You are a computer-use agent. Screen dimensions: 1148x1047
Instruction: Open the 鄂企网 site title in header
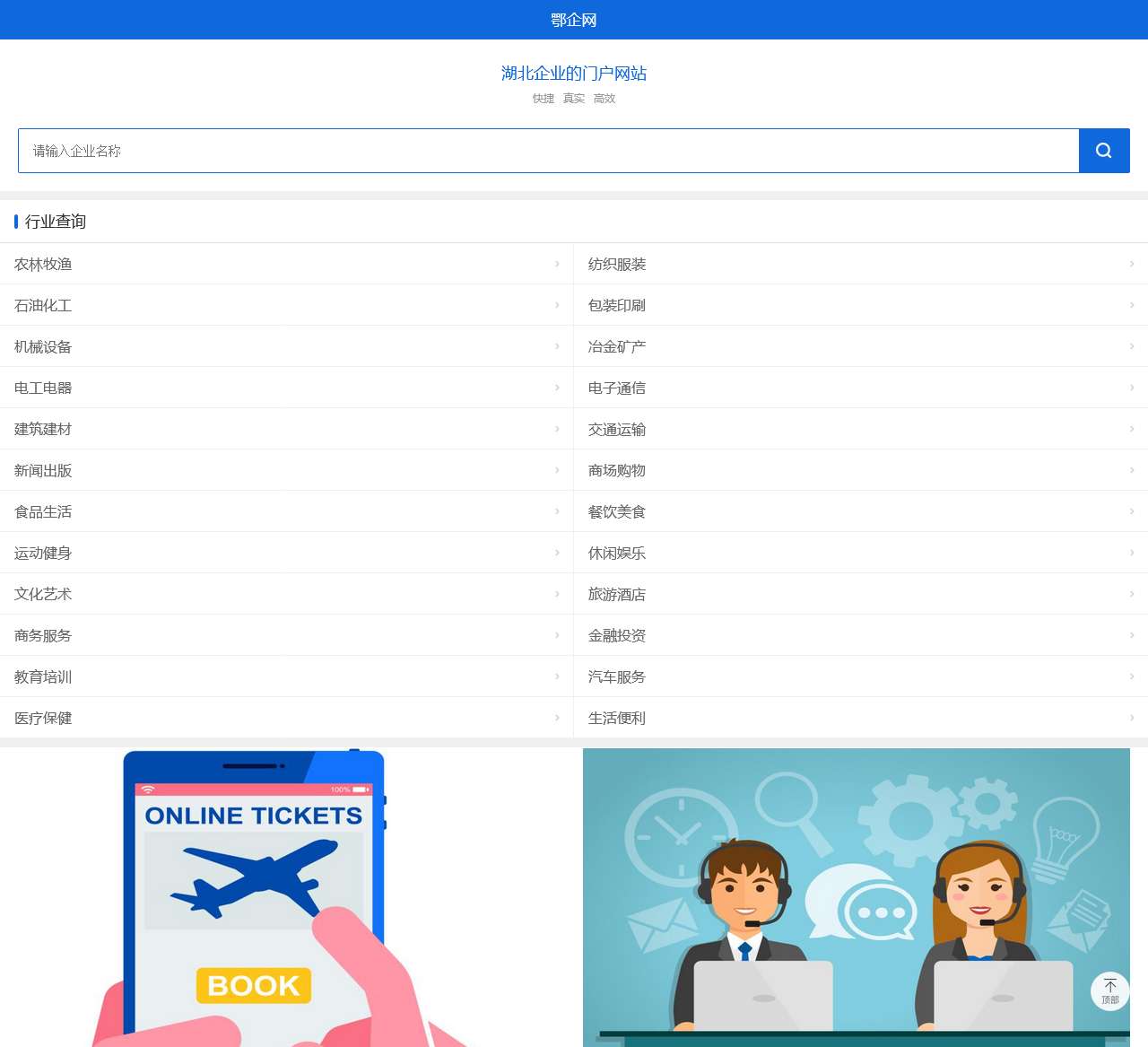click(x=574, y=20)
